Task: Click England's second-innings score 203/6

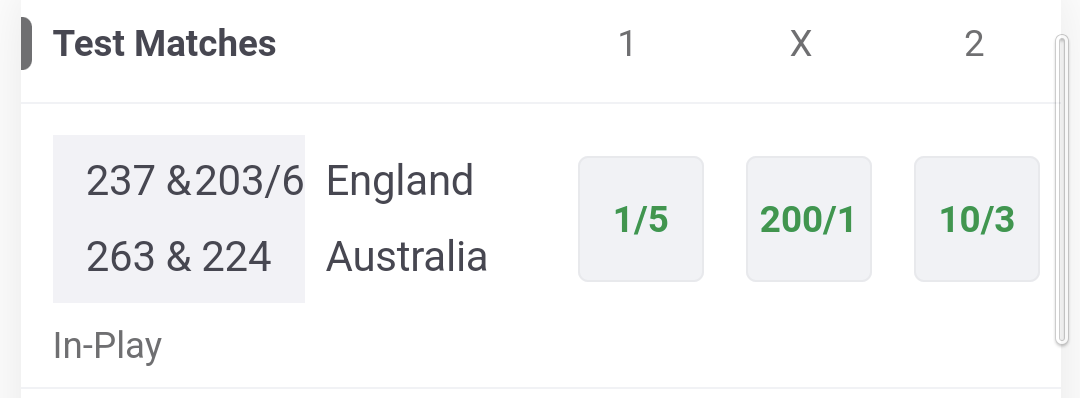Action: [x=249, y=182]
